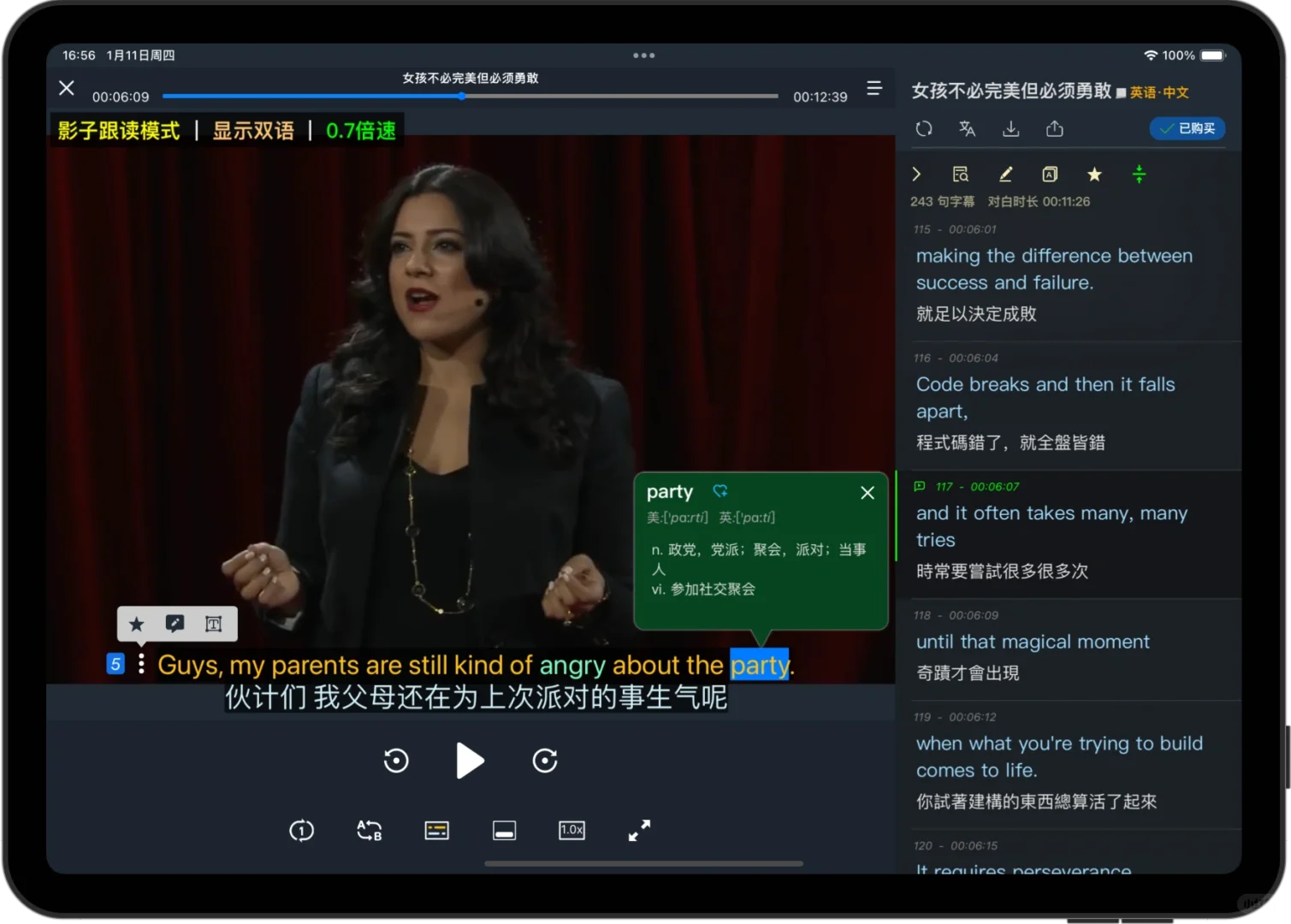Open the translation language icon
Screen dimensions: 1291x924
(x=968, y=128)
